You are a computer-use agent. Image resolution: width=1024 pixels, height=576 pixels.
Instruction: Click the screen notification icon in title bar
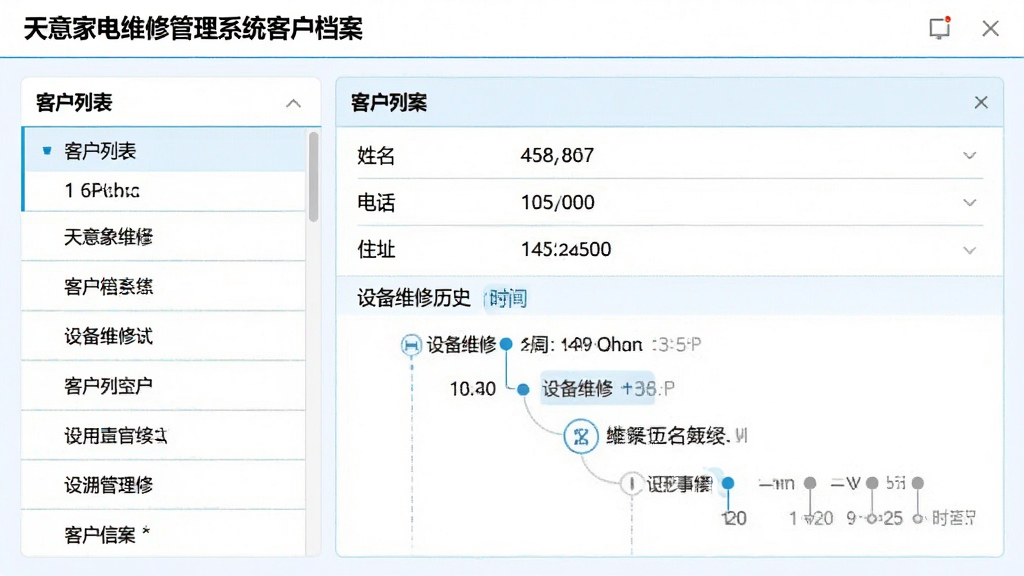[x=940, y=28]
